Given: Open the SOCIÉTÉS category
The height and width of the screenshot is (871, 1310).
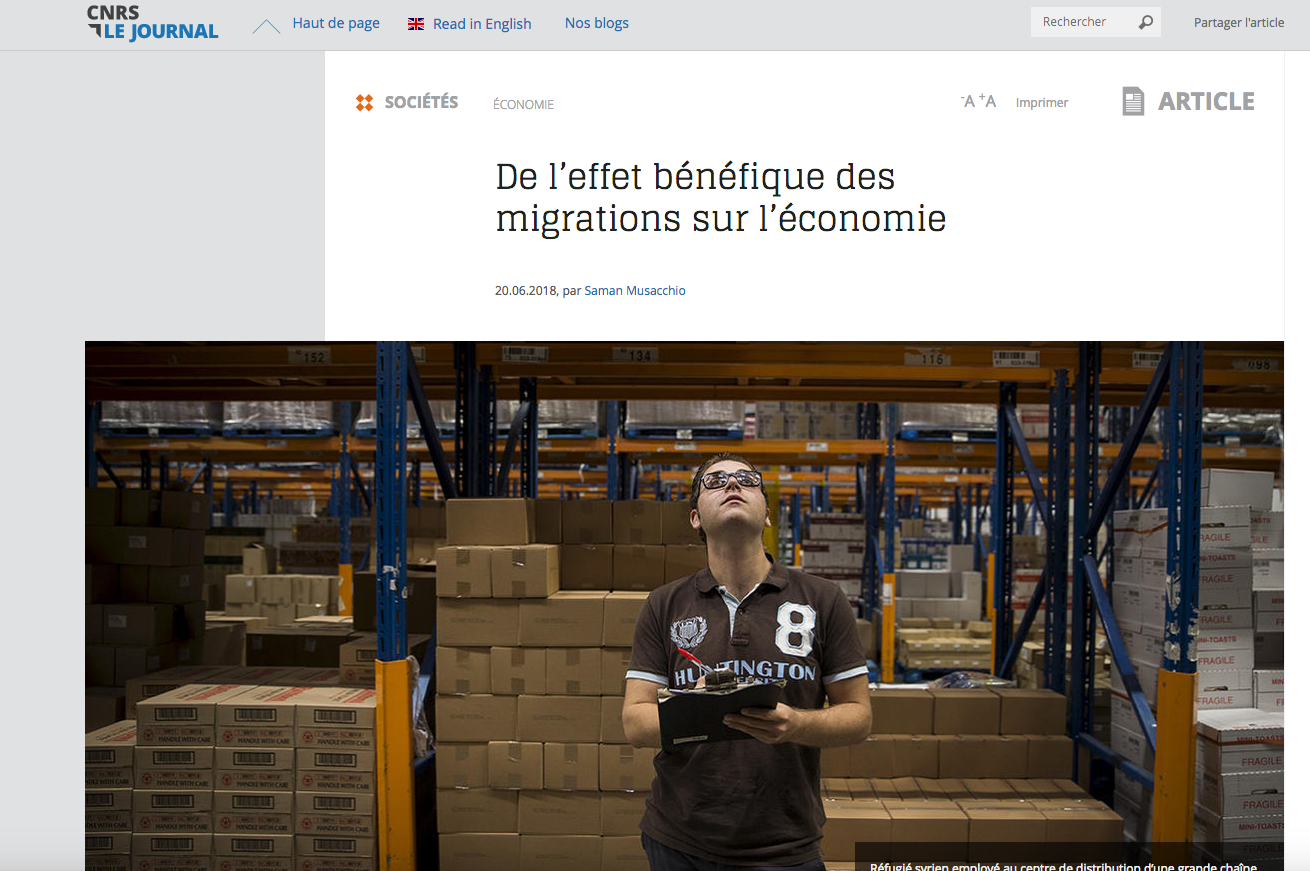Looking at the screenshot, I should pos(421,102).
